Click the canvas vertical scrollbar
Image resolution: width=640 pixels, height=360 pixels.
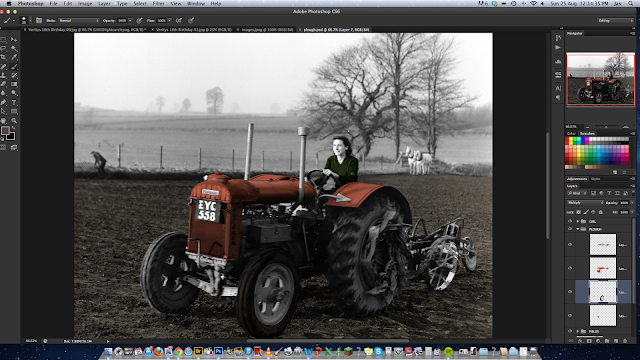tap(548, 186)
